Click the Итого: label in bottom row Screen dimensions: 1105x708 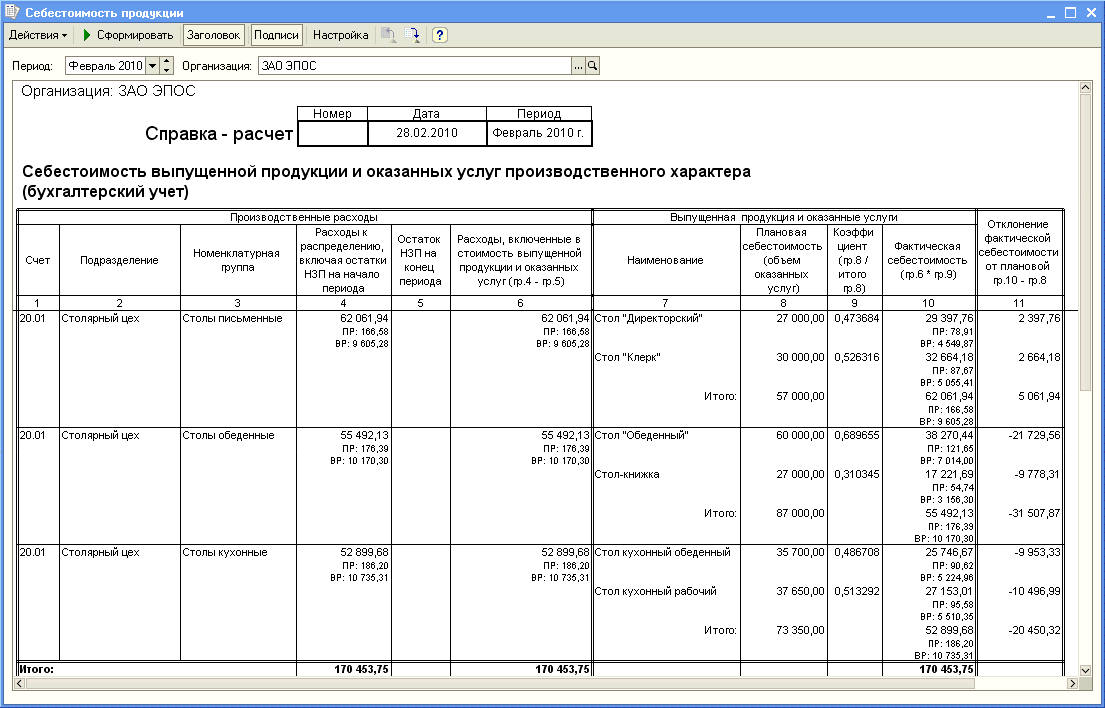(x=37, y=669)
